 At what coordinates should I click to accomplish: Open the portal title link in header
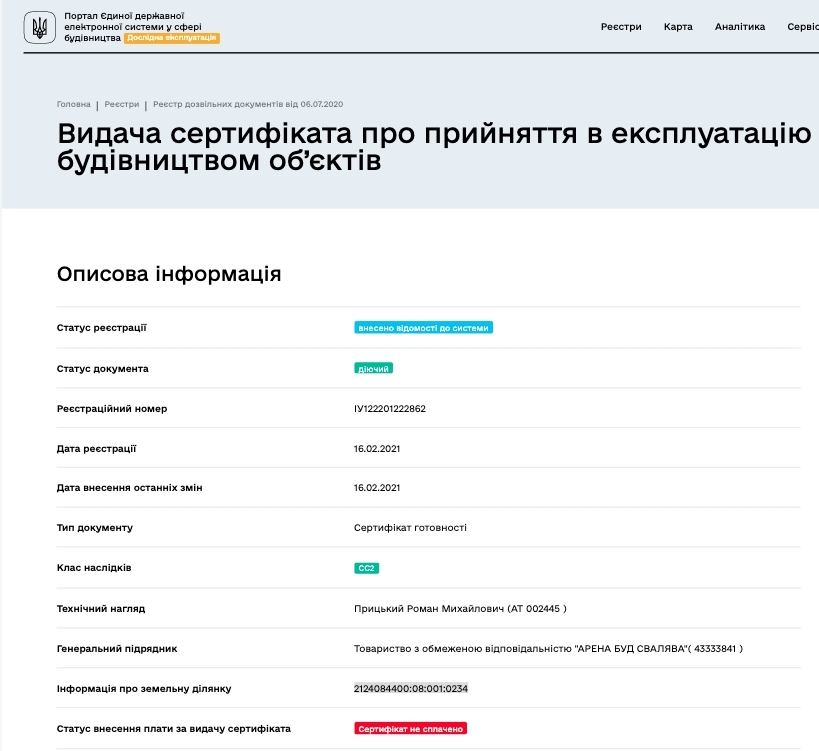(133, 27)
